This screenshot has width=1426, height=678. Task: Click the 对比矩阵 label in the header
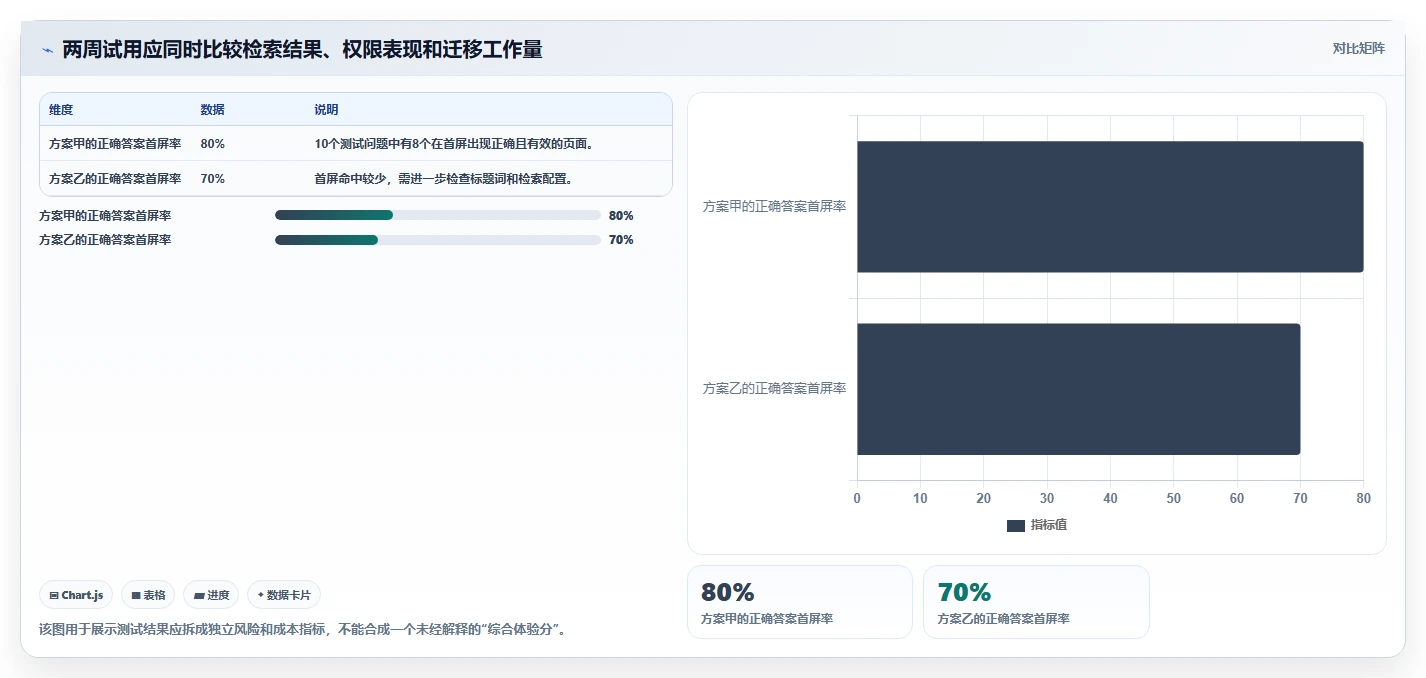click(x=1359, y=48)
